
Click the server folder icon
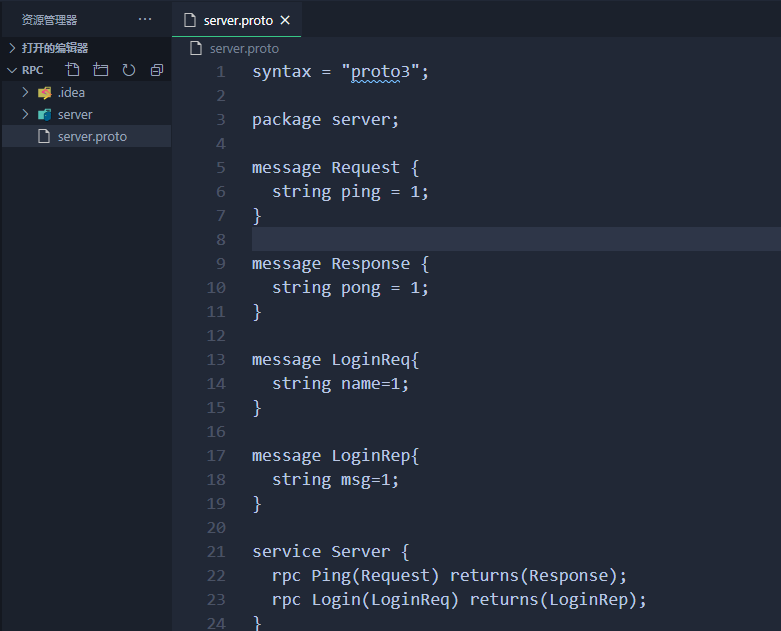pos(44,114)
